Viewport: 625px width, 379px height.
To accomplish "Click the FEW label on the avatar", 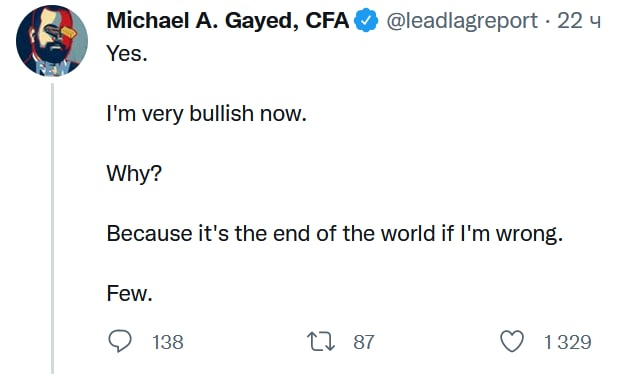I will tap(52, 67).
